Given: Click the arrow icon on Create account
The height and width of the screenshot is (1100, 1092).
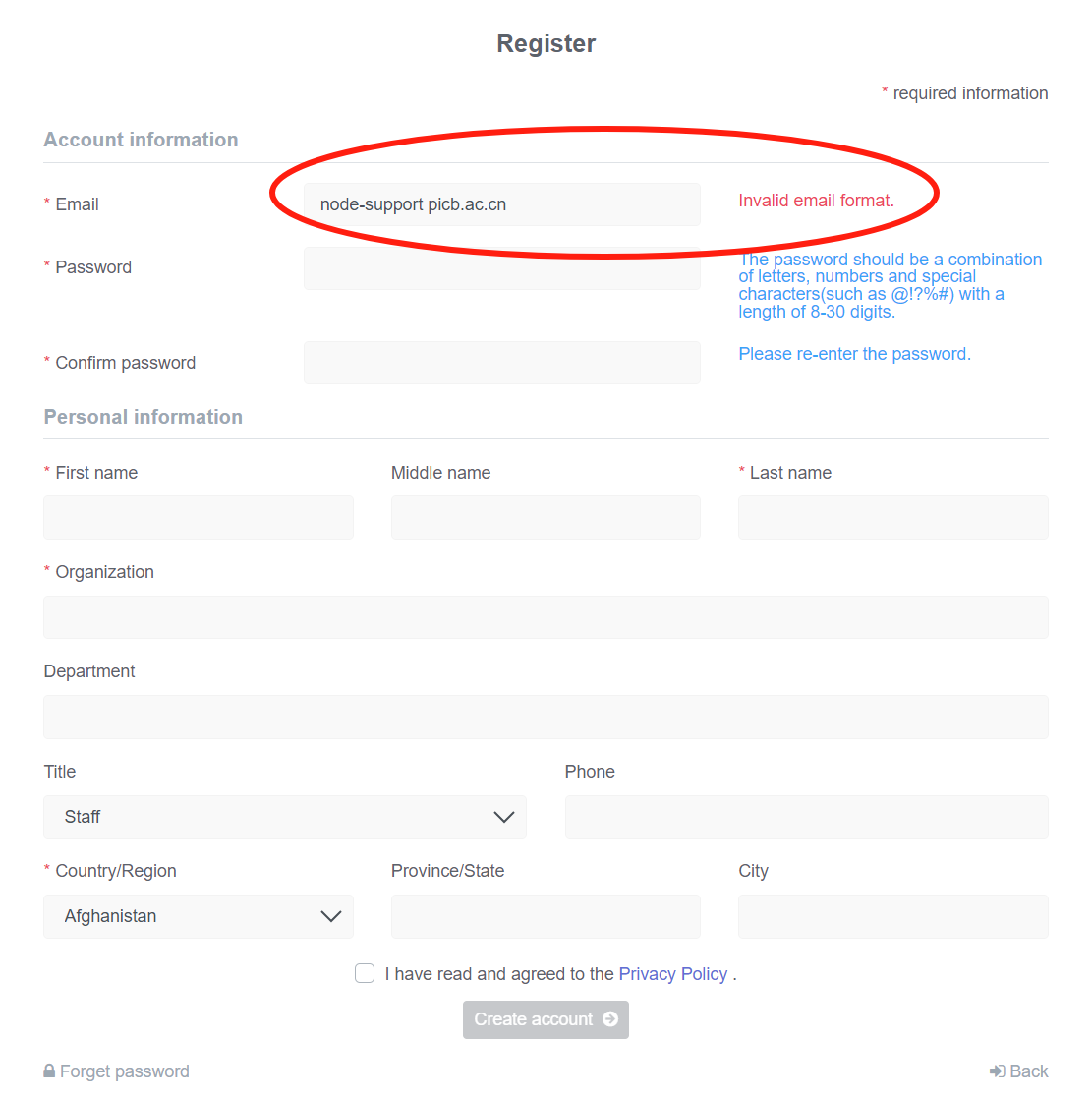Looking at the screenshot, I should (x=610, y=1019).
